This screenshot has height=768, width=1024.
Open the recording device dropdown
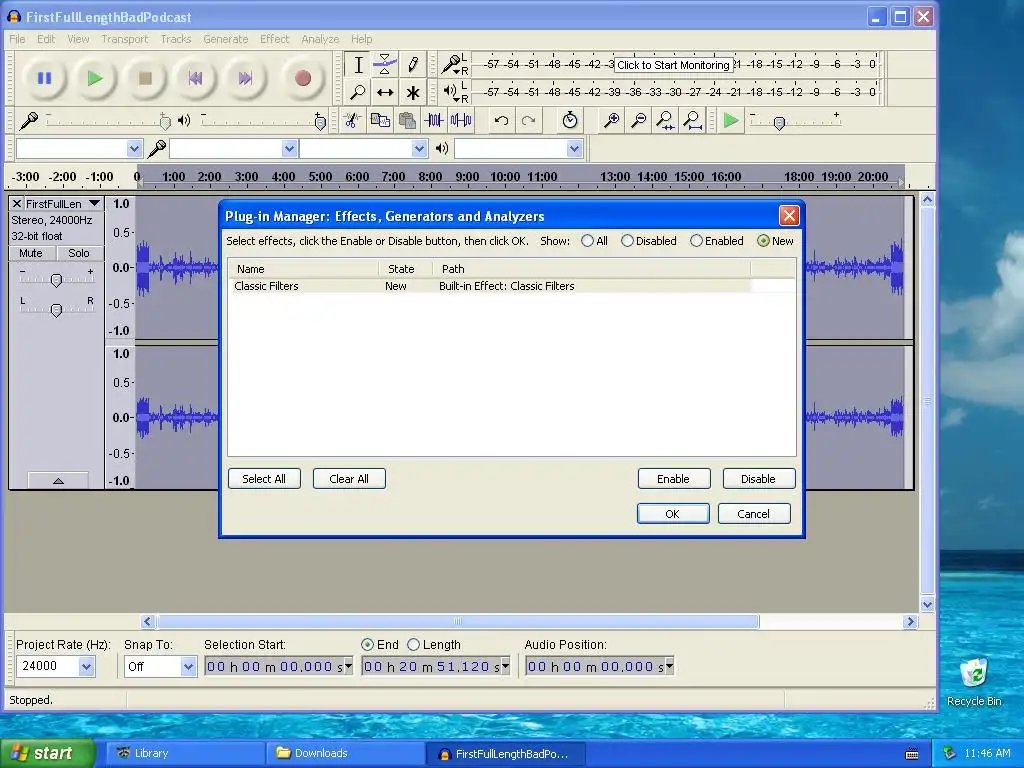(x=289, y=149)
